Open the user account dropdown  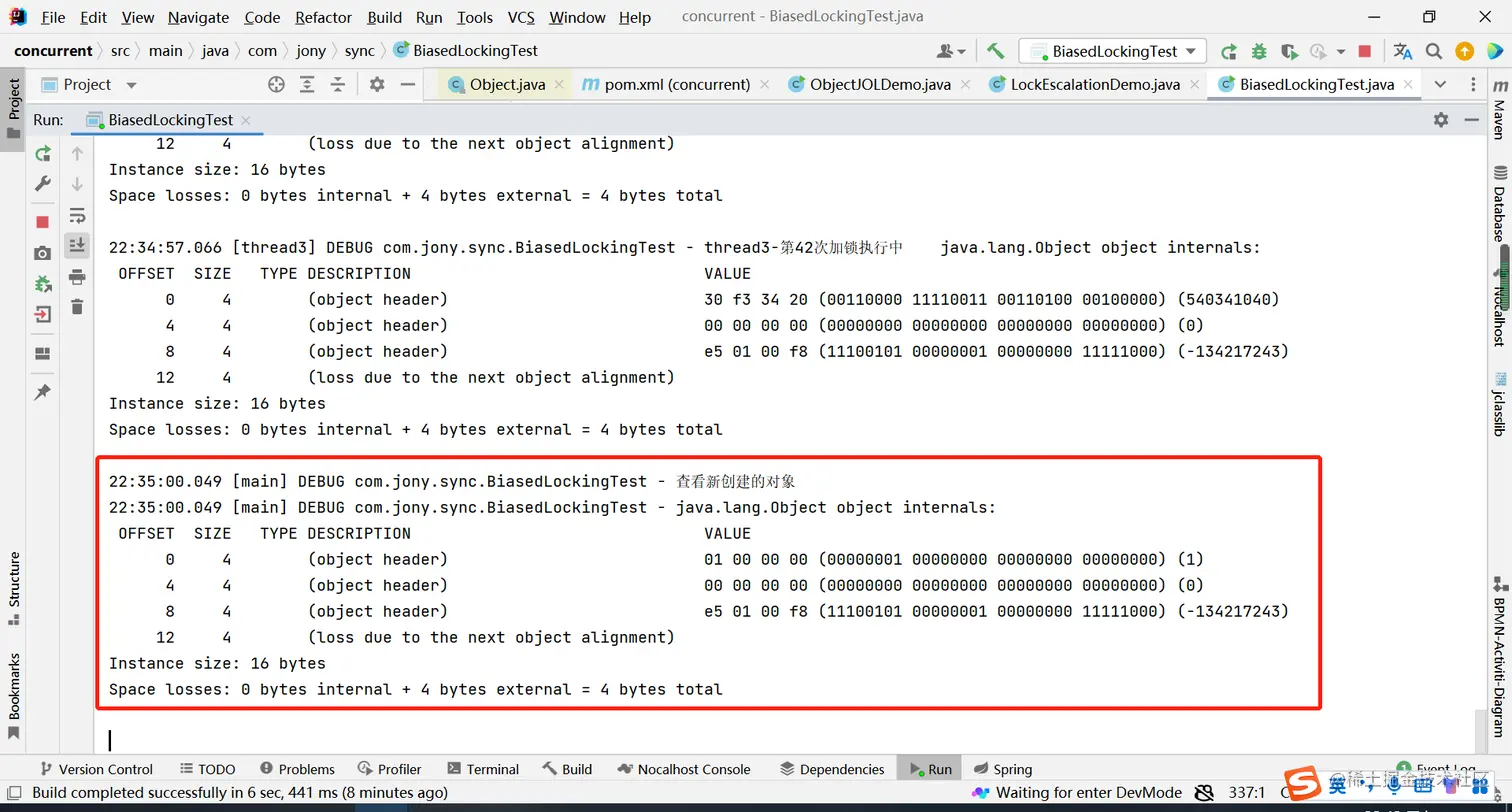click(x=951, y=51)
